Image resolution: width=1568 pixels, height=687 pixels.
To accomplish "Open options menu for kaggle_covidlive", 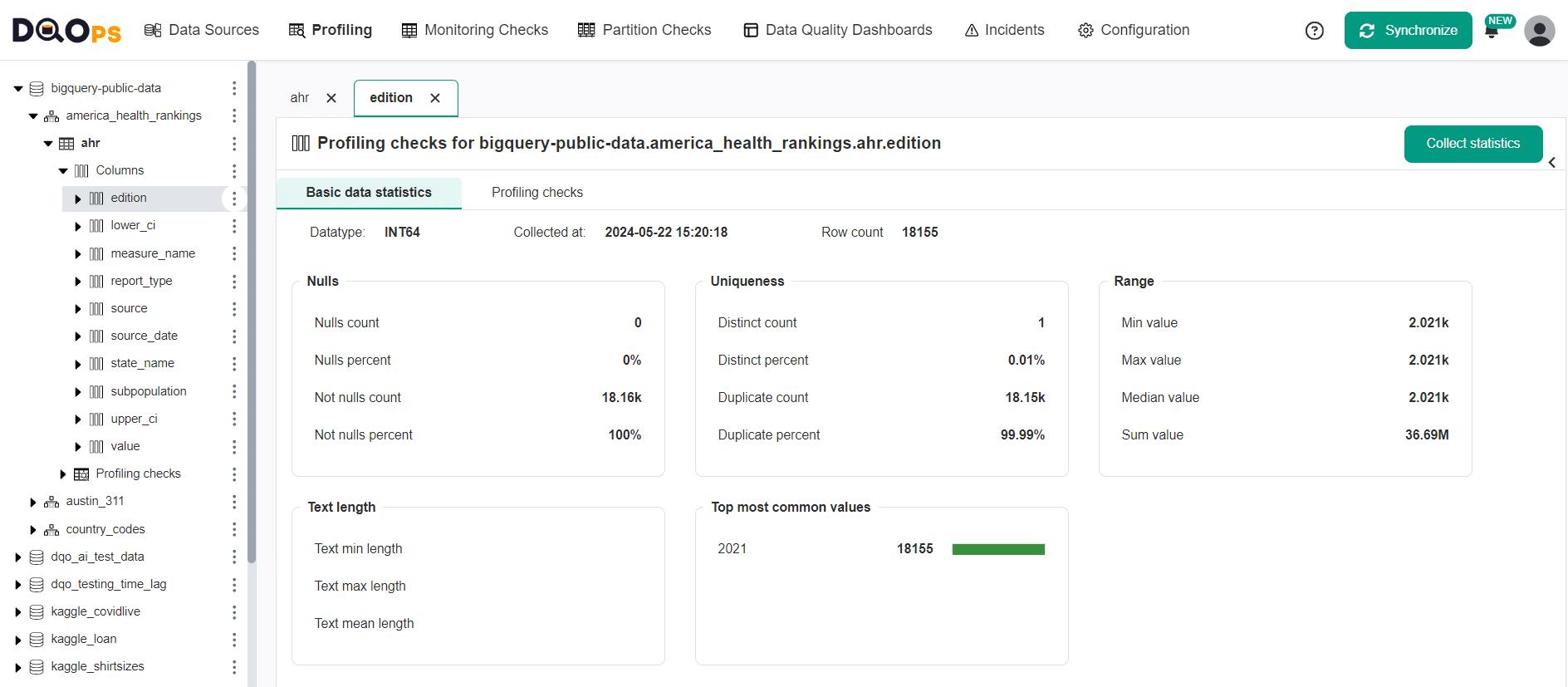I will click(234, 611).
